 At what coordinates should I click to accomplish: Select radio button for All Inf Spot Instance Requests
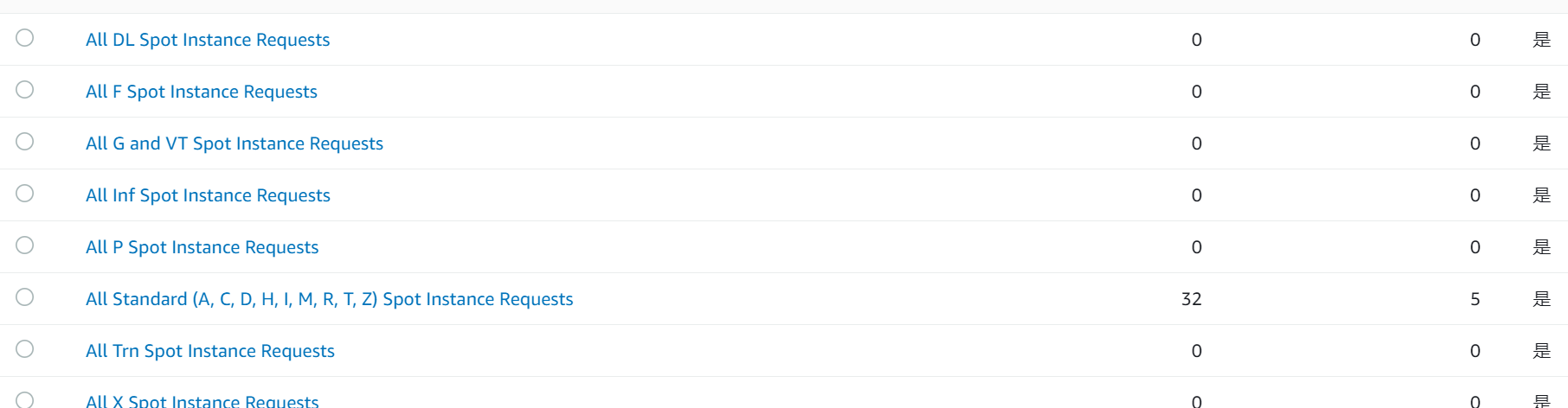pos(25,194)
